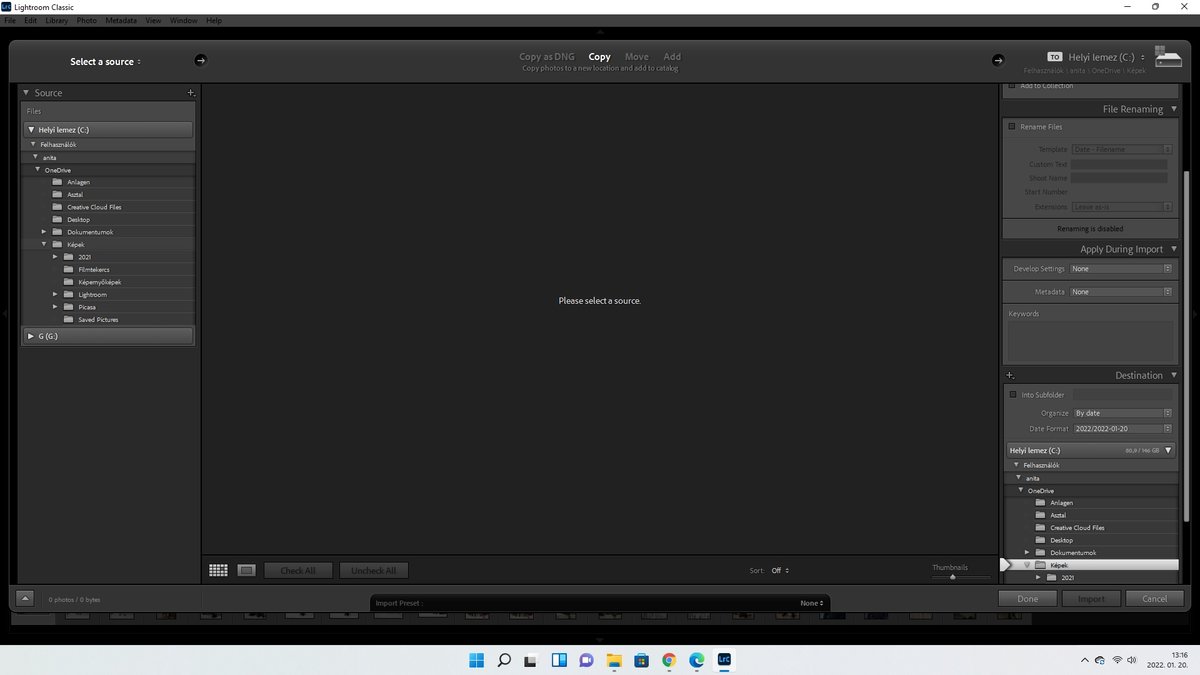Collapse the Source panel header triangle

(26, 93)
